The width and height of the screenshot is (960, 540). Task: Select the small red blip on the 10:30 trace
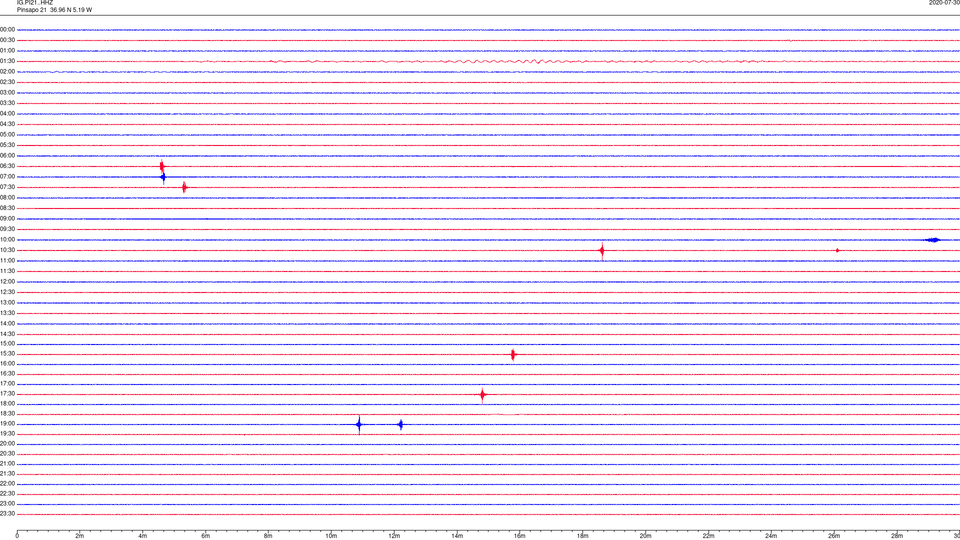click(x=838, y=250)
